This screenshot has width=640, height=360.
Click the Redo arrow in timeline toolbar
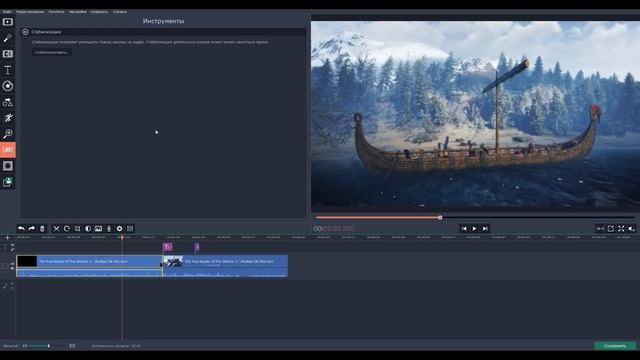(x=32, y=229)
